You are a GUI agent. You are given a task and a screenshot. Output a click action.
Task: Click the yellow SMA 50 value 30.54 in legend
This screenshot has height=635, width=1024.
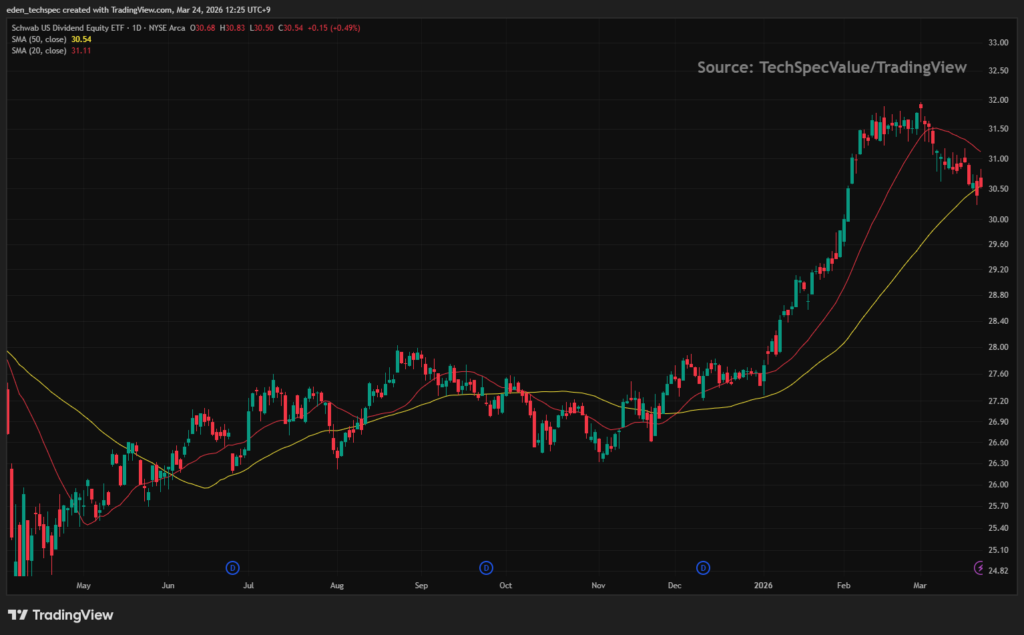pos(80,39)
